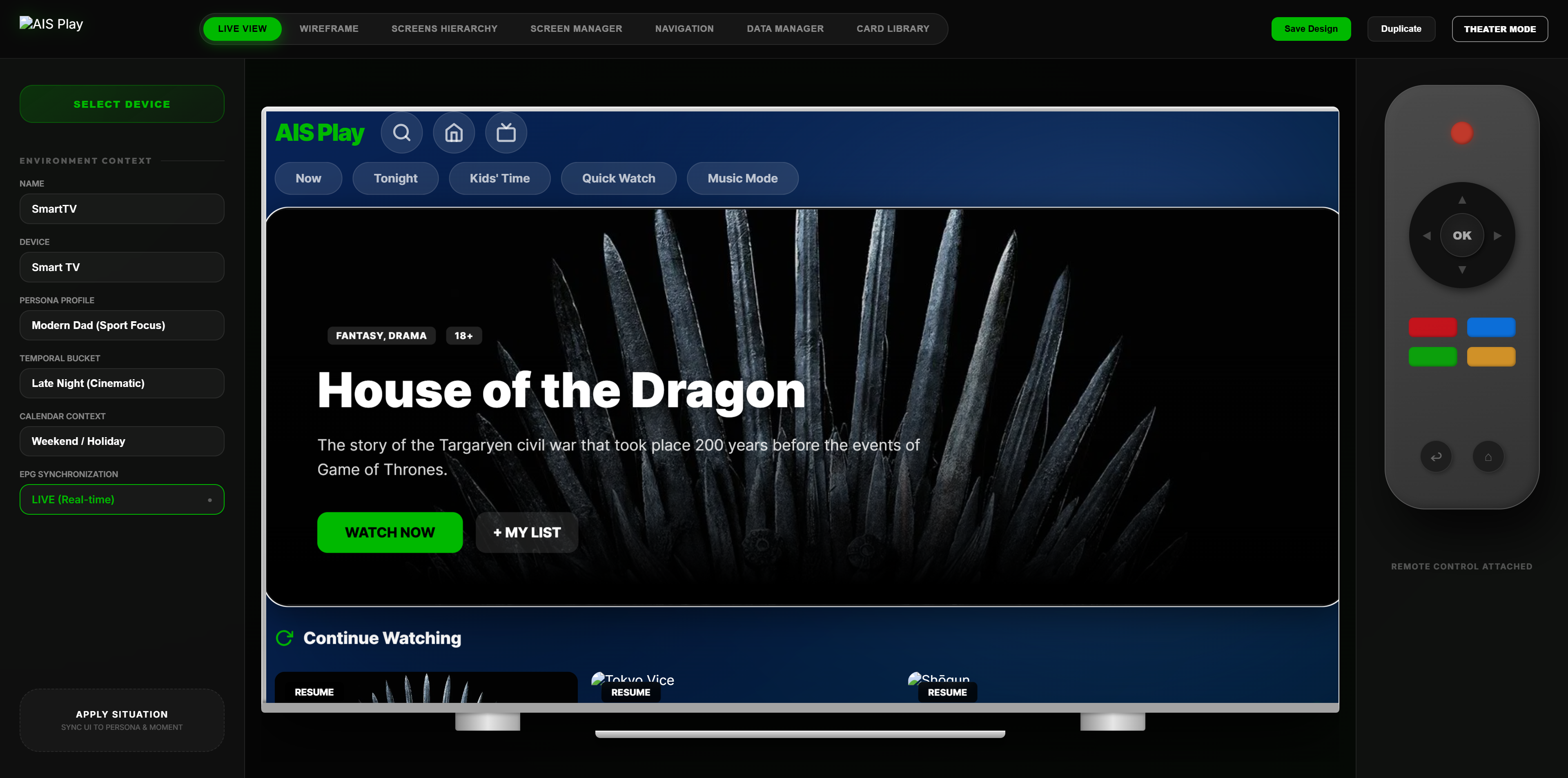This screenshot has width=1568, height=778.
Task: Open the Device dropdown showing Smart TV
Action: click(122, 267)
